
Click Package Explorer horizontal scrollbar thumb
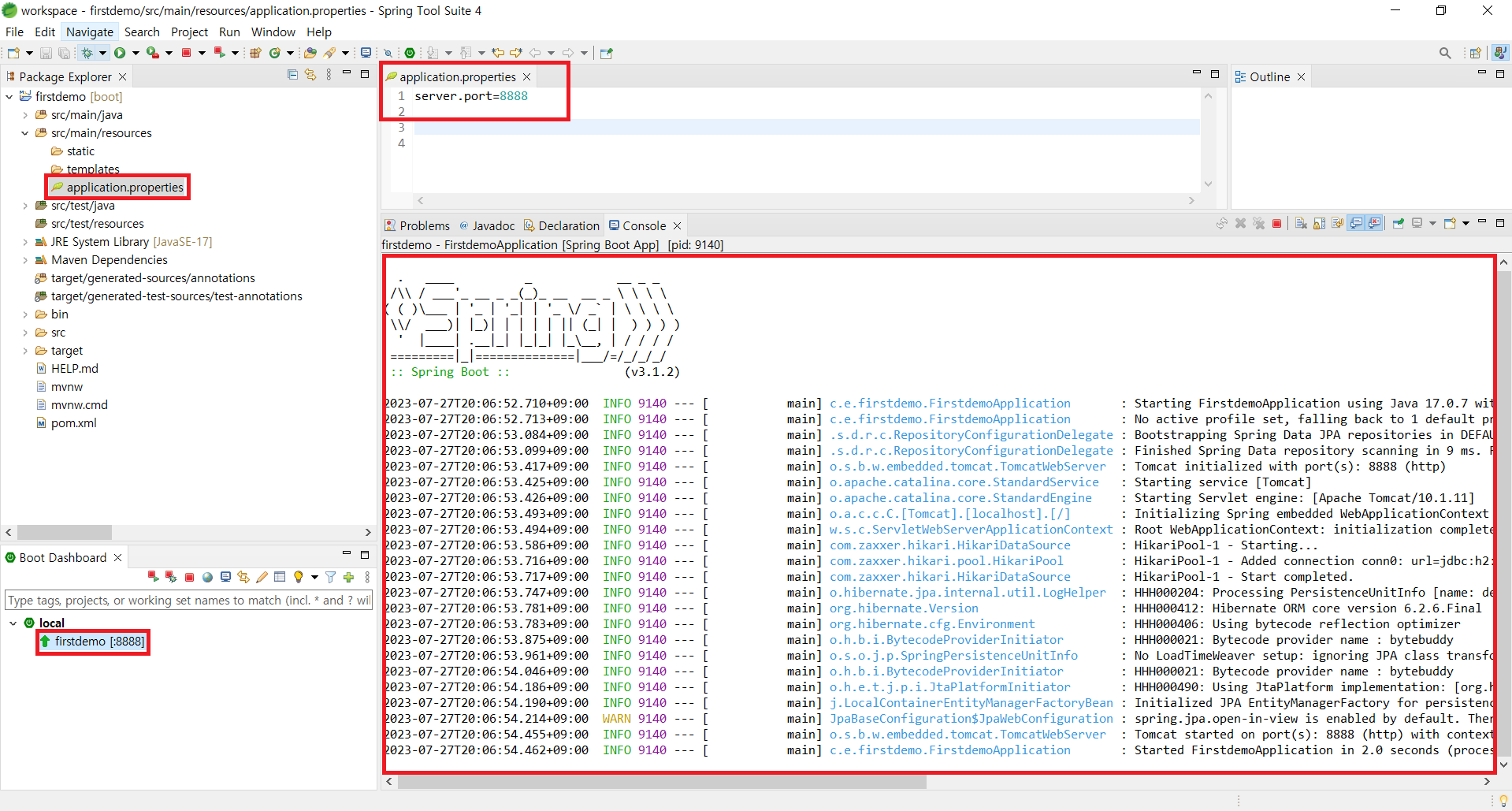pos(64,532)
